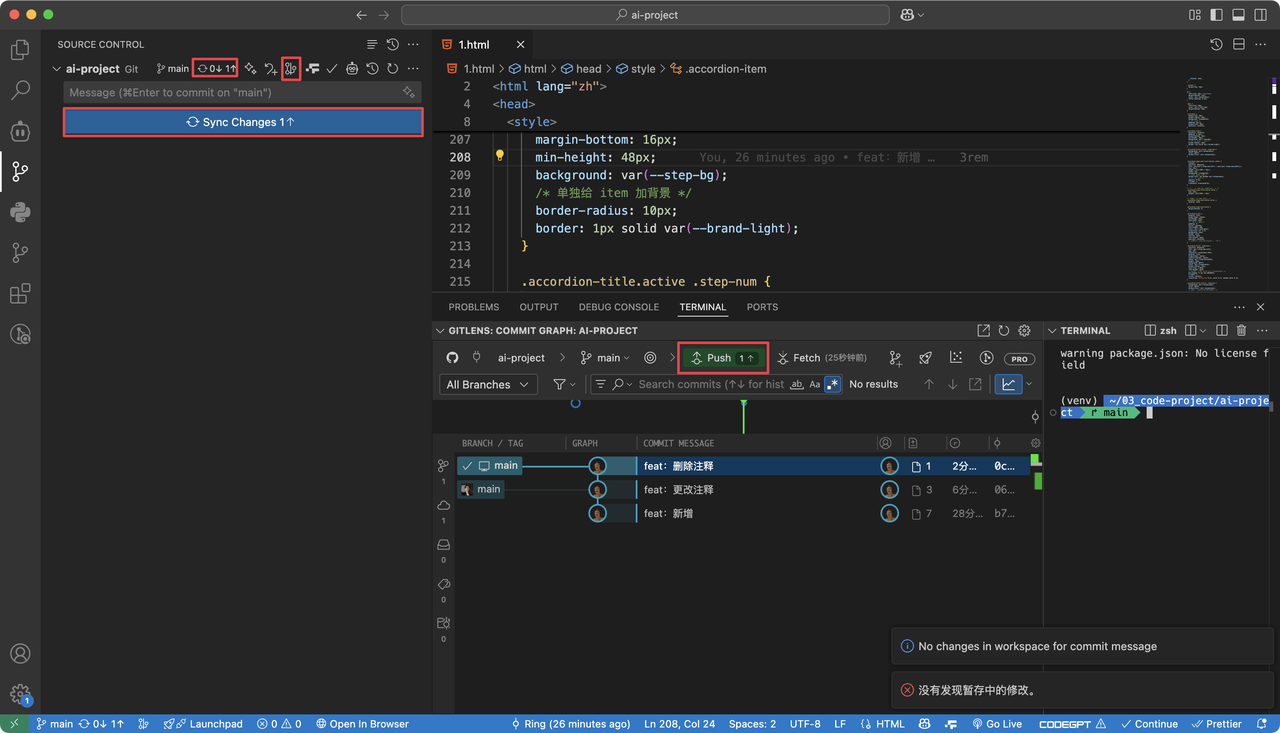Open the Accounts menu in the activity bar

pos(20,654)
